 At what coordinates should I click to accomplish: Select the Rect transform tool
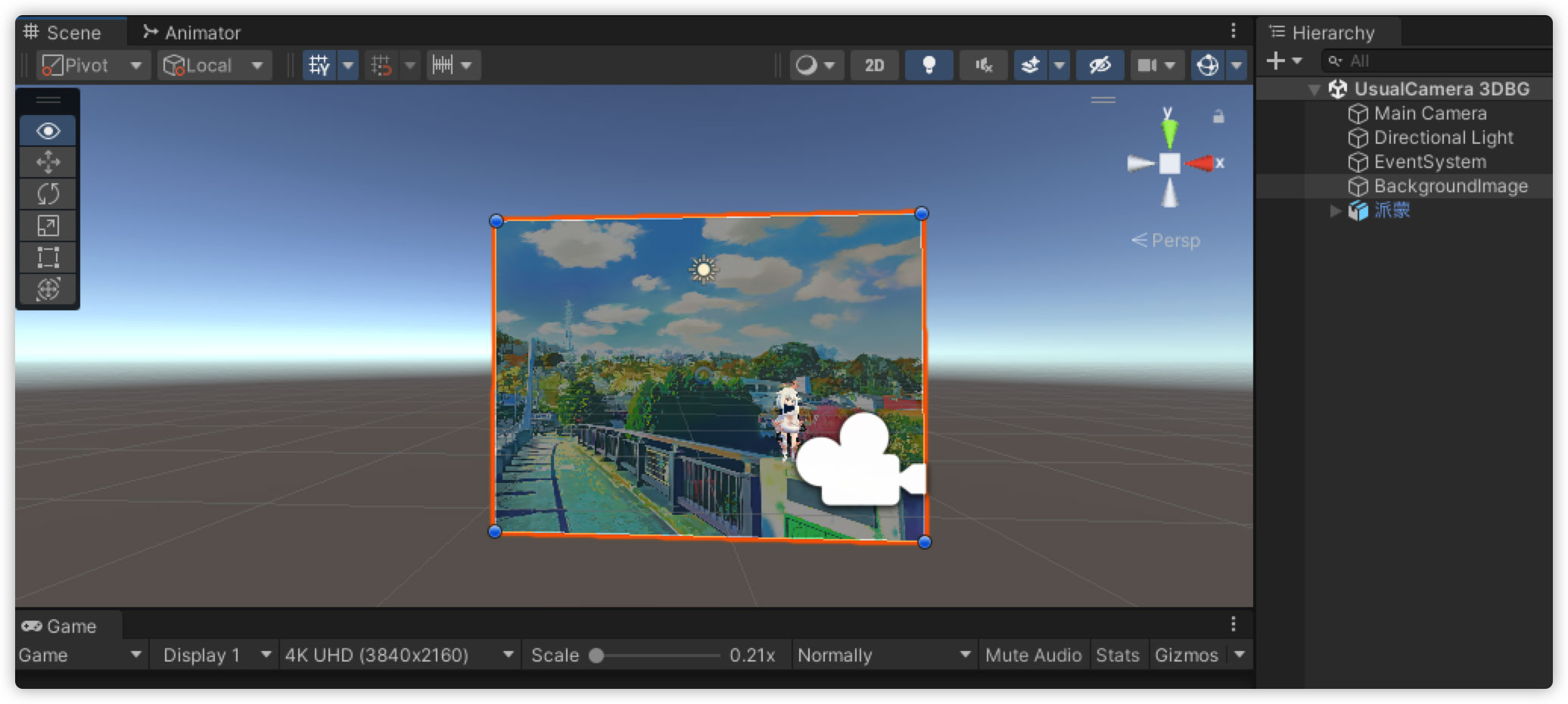pyautogui.click(x=48, y=257)
